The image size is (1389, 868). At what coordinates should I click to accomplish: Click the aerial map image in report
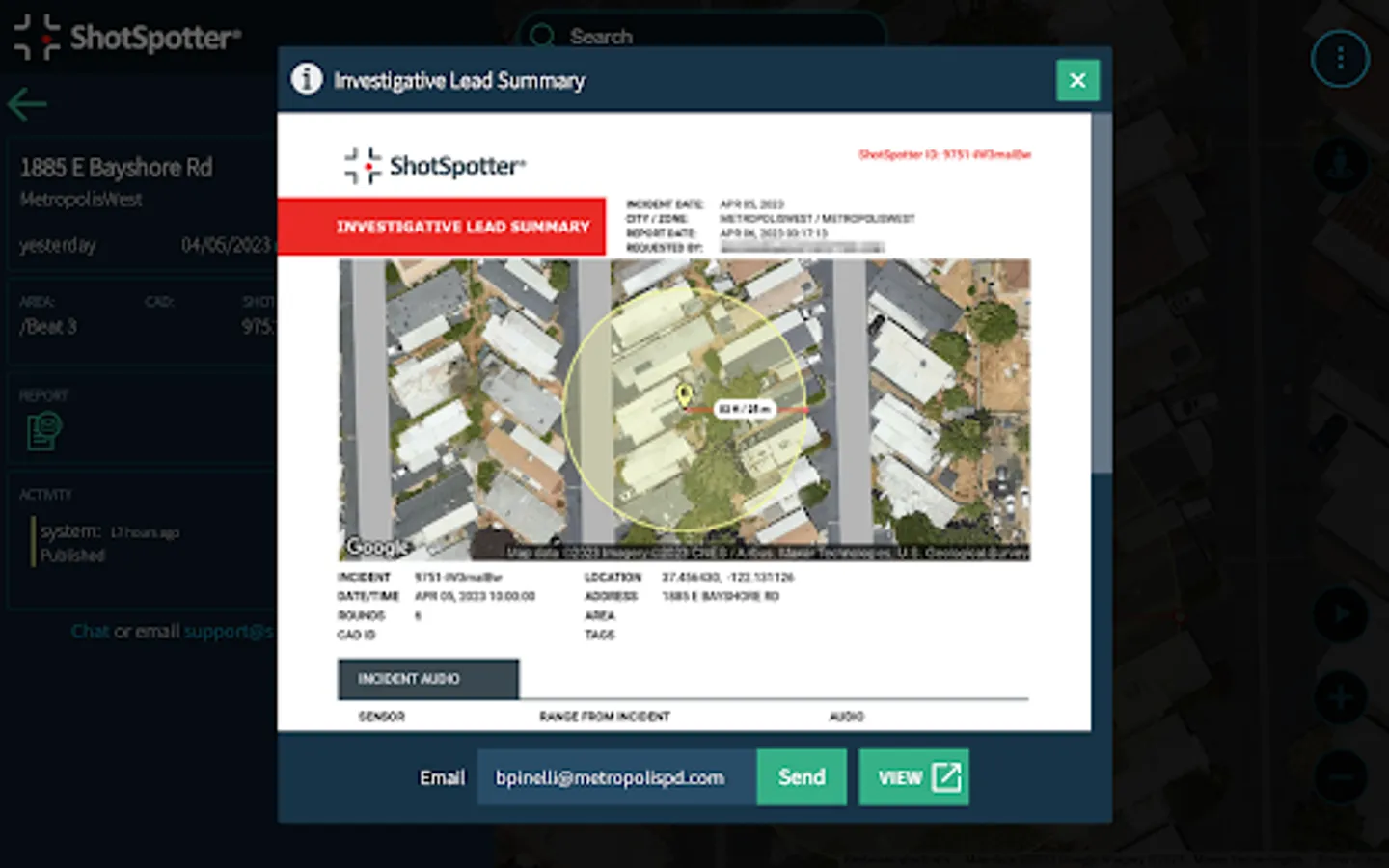click(684, 410)
